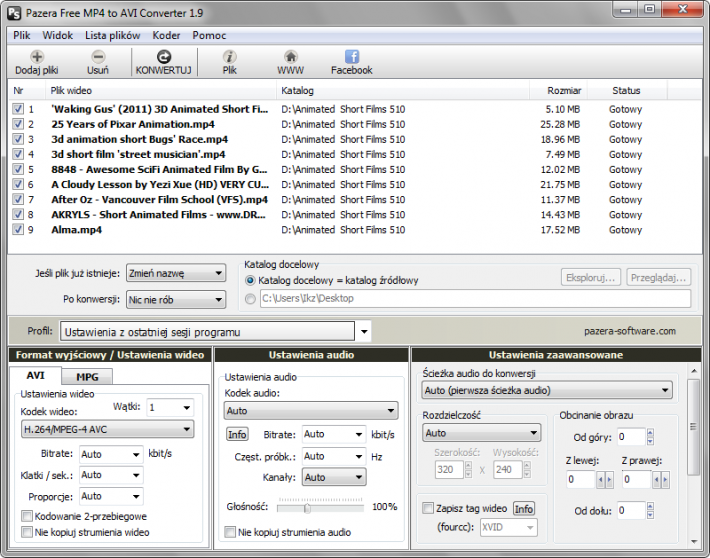This screenshot has height=558, width=710.
Task: Open Jeśli plik już istnieje dropdown
Action: [x=176, y=273]
